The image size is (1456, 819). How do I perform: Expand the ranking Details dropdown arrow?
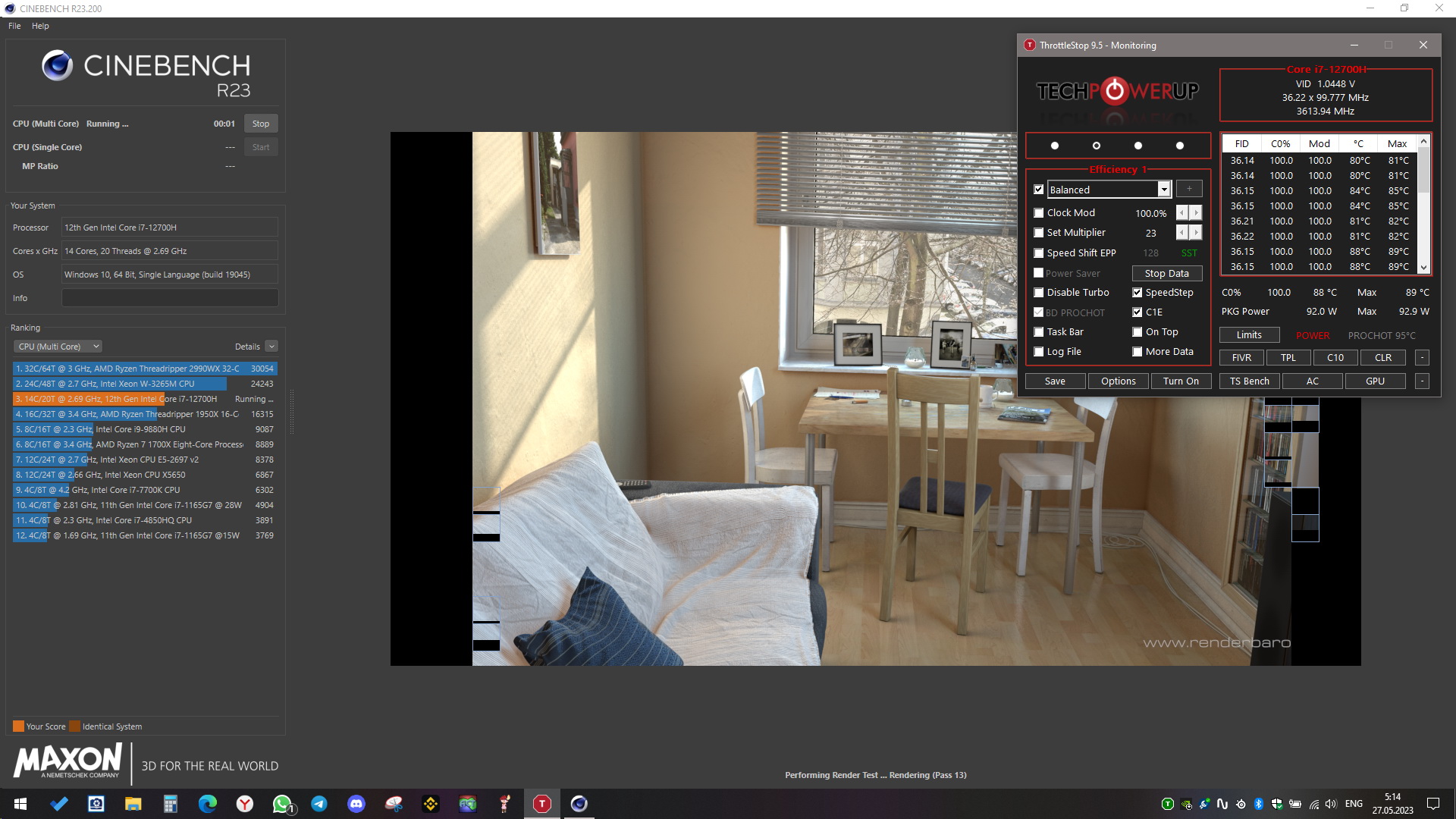(x=271, y=347)
